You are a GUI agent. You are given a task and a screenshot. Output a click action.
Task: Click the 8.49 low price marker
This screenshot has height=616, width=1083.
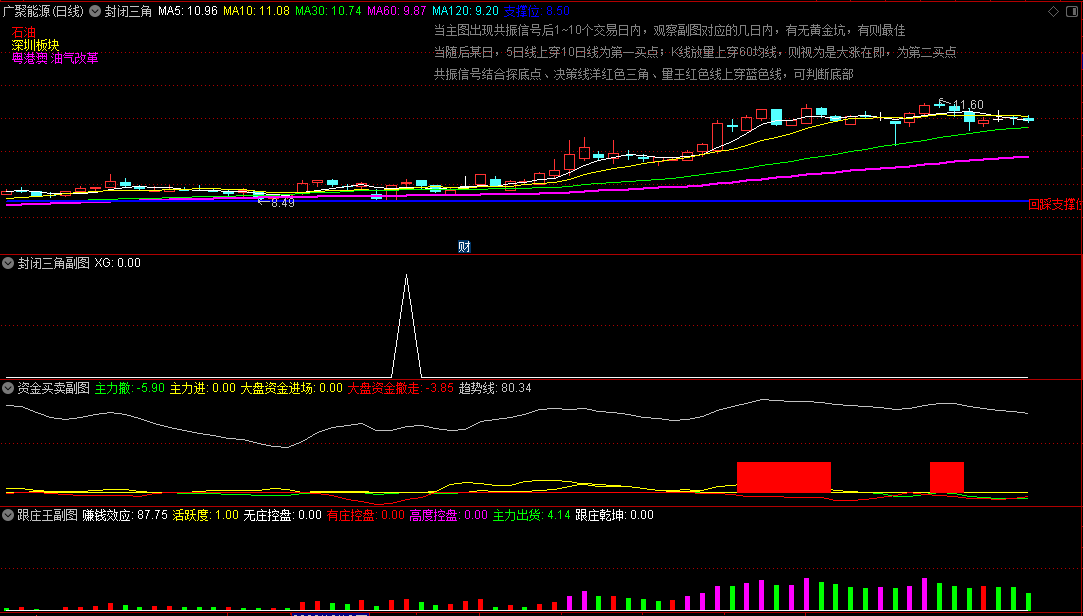282,202
